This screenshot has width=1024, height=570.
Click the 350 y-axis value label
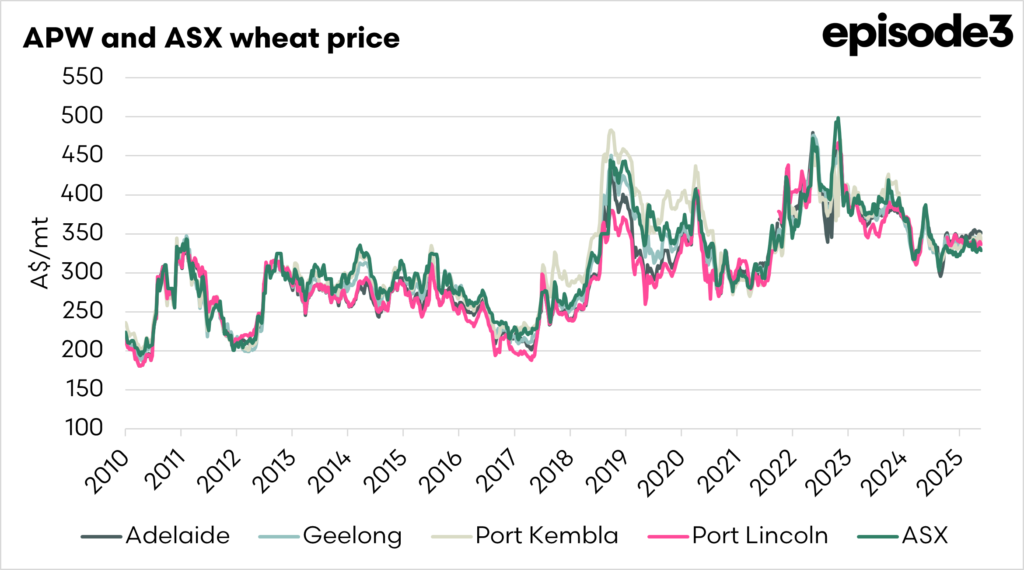[85, 234]
